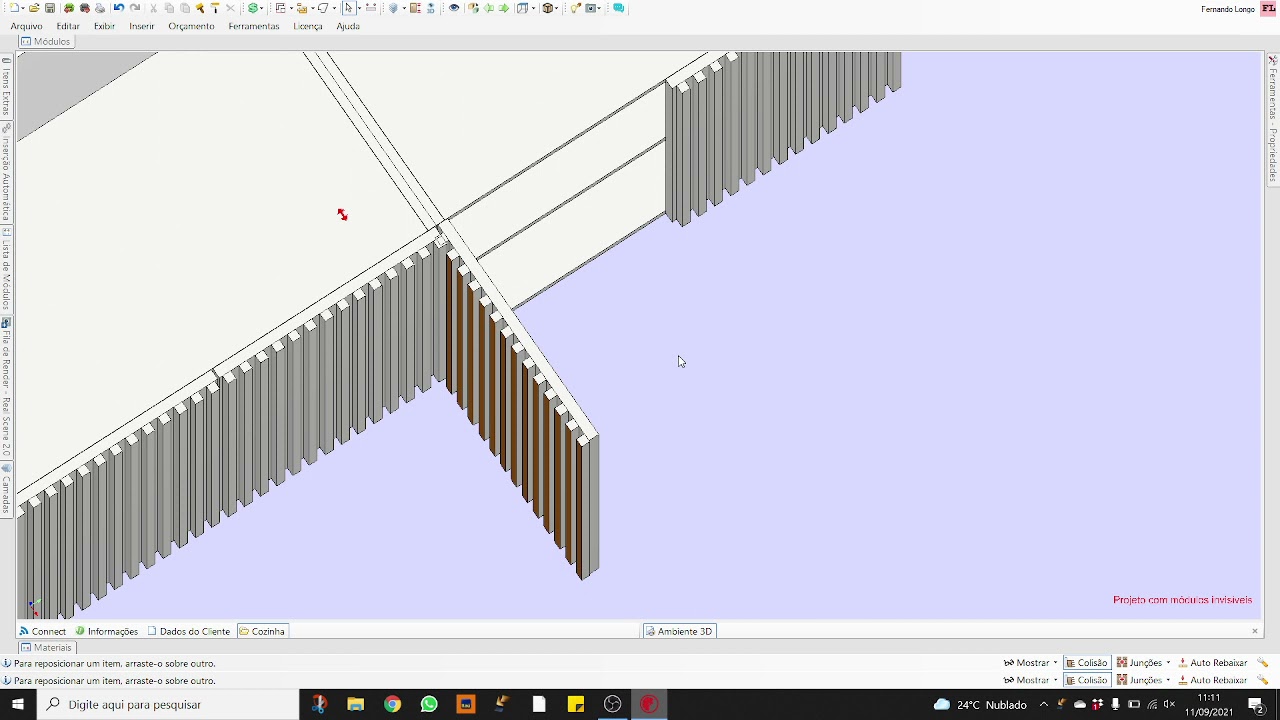Click the Delete X toolbar icon
This screenshot has height=720, width=1280.
click(230, 8)
